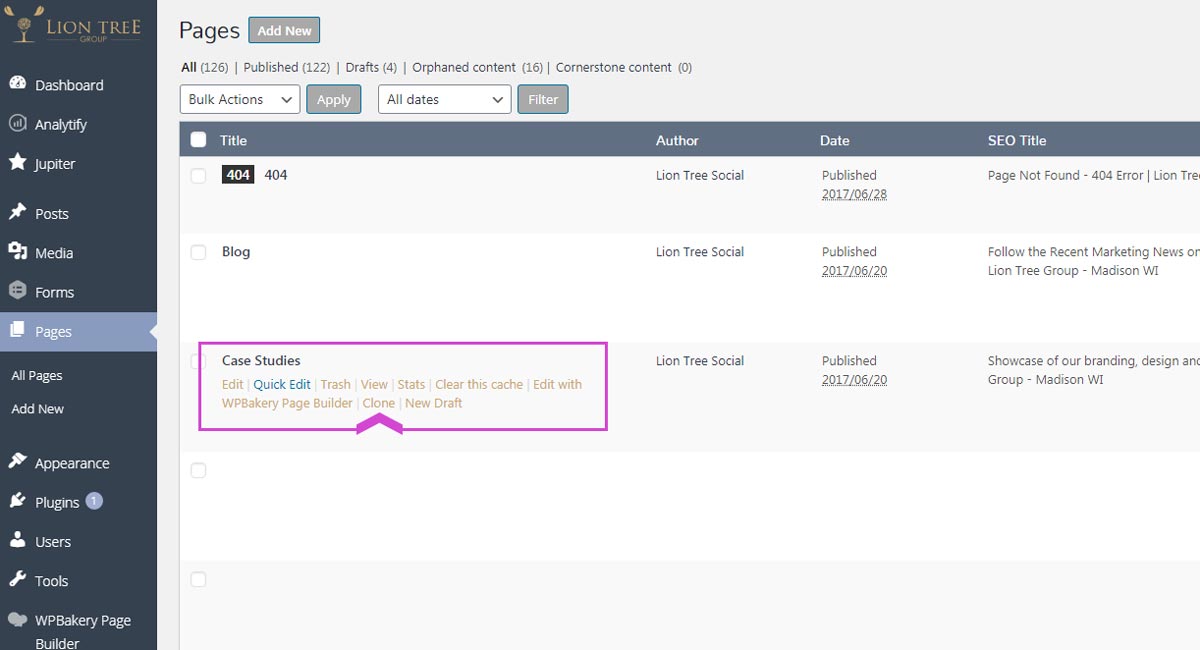Click Stats under Case Studies
Viewport: 1200px width, 650px height.
click(411, 384)
